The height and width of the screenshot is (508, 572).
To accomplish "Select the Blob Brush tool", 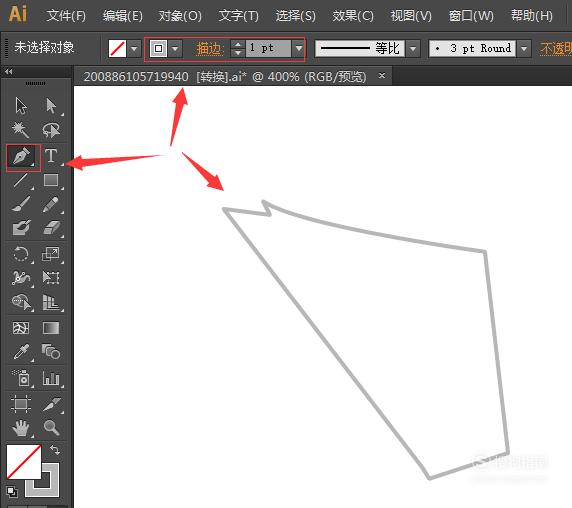I will pos(21,228).
